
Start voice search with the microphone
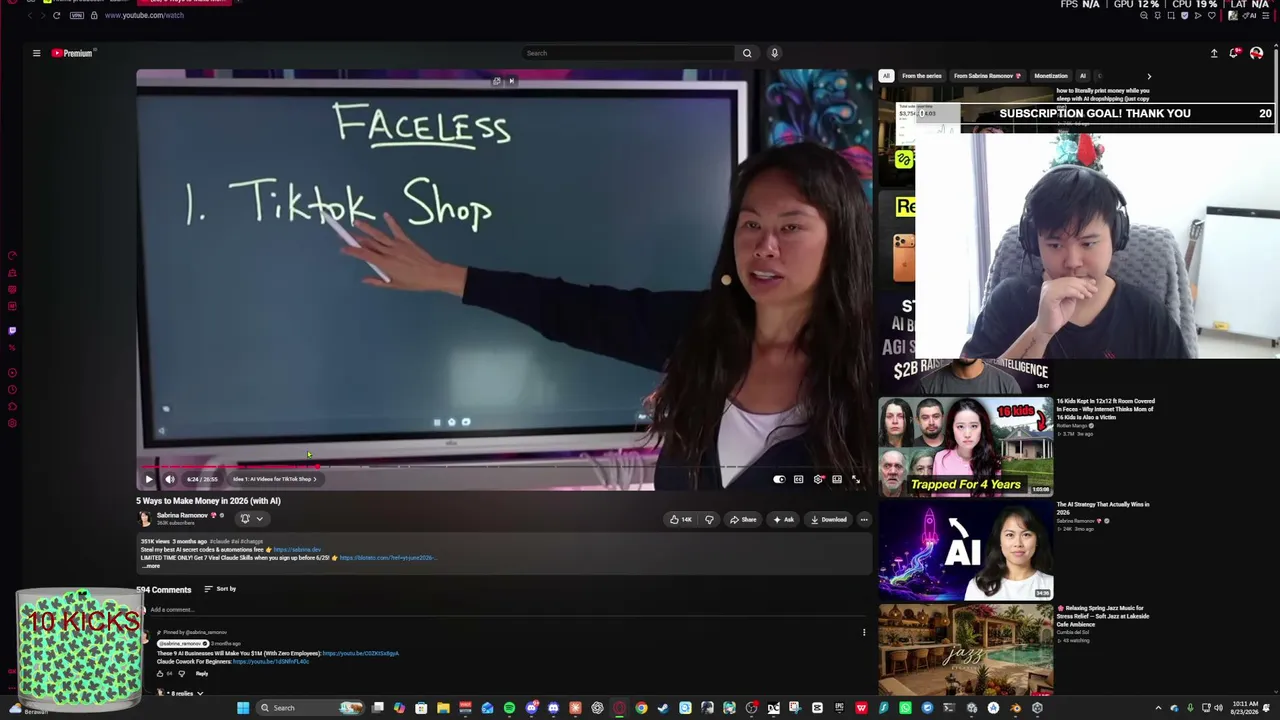tap(774, 53)
